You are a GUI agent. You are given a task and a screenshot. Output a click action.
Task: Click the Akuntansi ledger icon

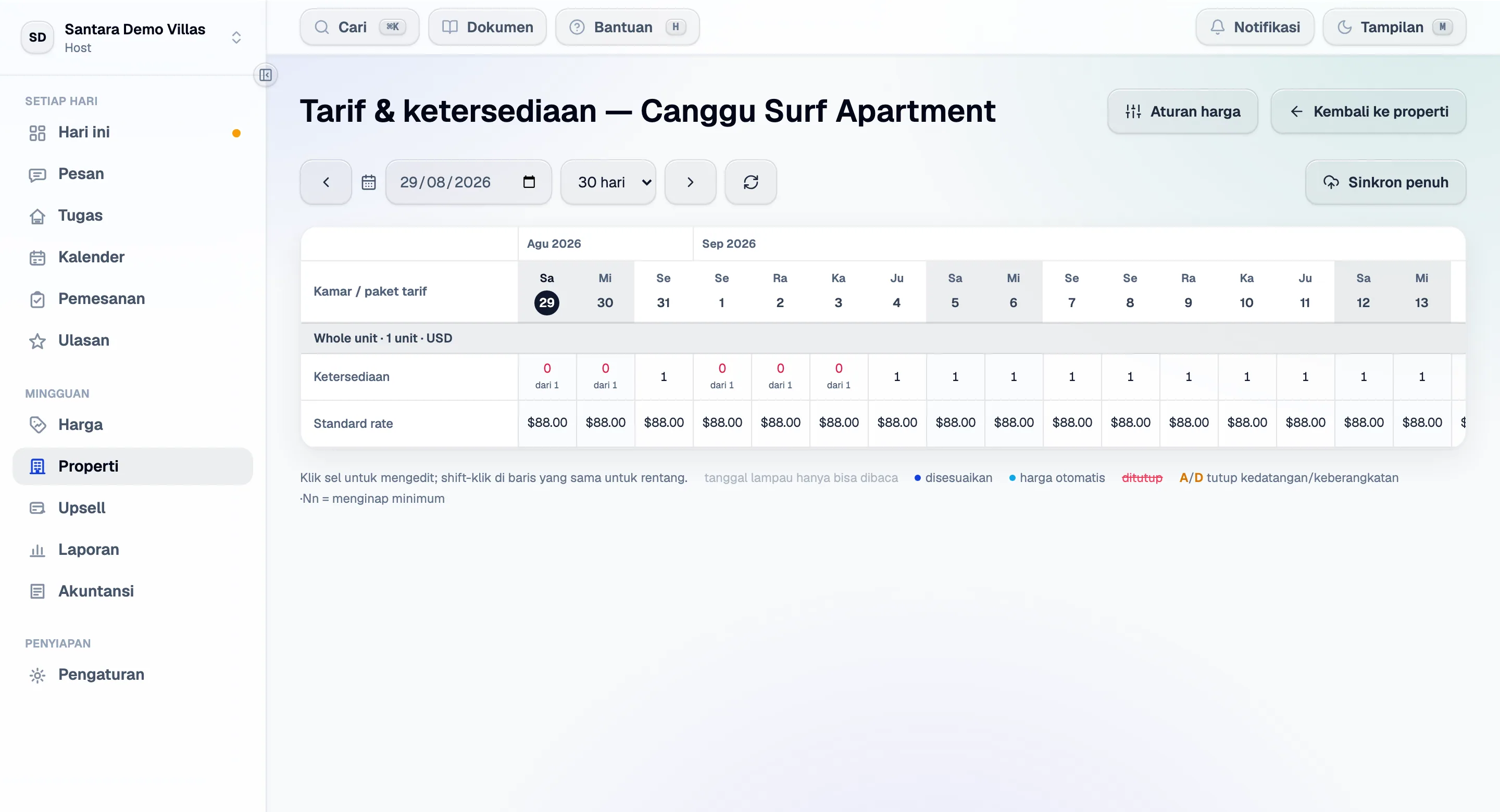37,591
